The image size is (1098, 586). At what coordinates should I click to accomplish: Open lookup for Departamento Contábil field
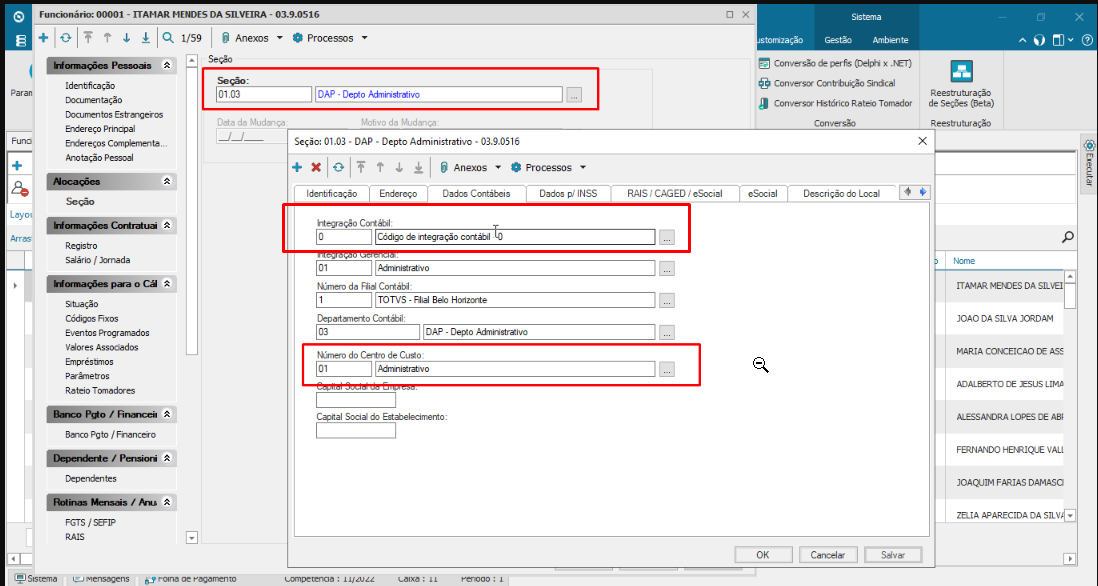[667, 332]
